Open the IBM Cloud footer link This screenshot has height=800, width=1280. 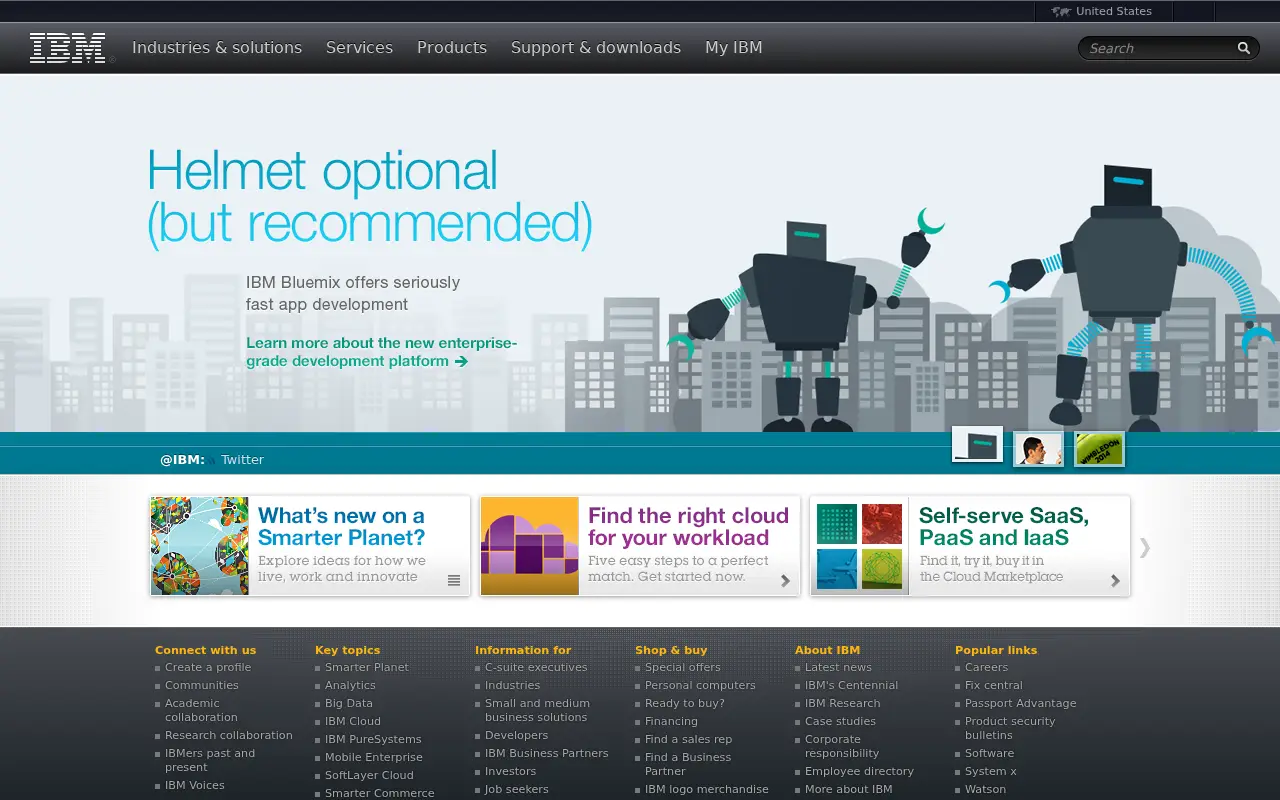tap(353, 722)
